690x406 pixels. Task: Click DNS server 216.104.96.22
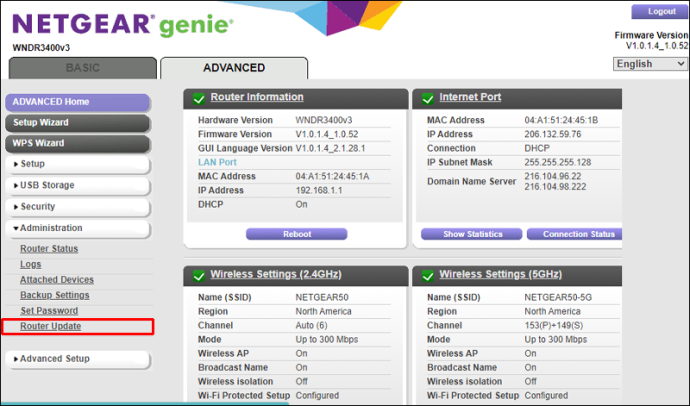(553, 176)
